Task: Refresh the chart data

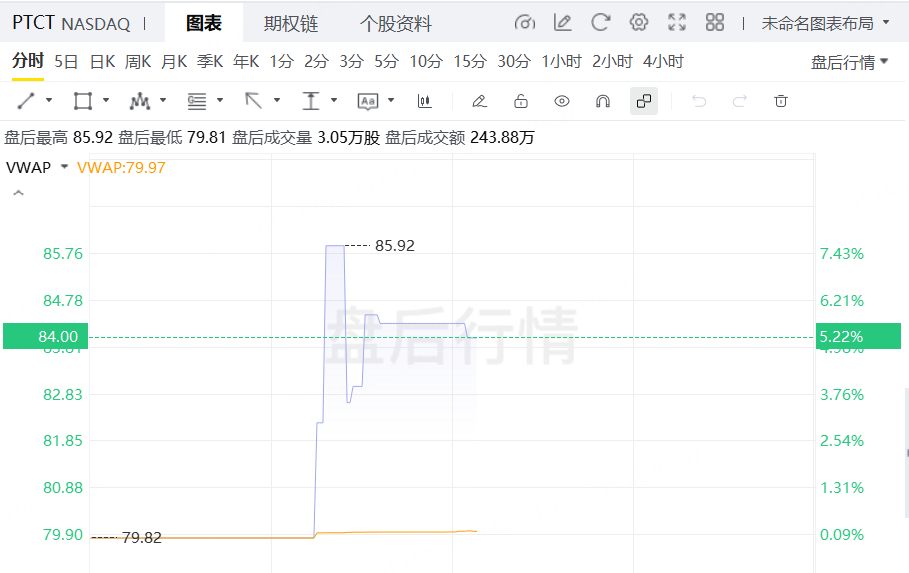Action: [601, 23]
